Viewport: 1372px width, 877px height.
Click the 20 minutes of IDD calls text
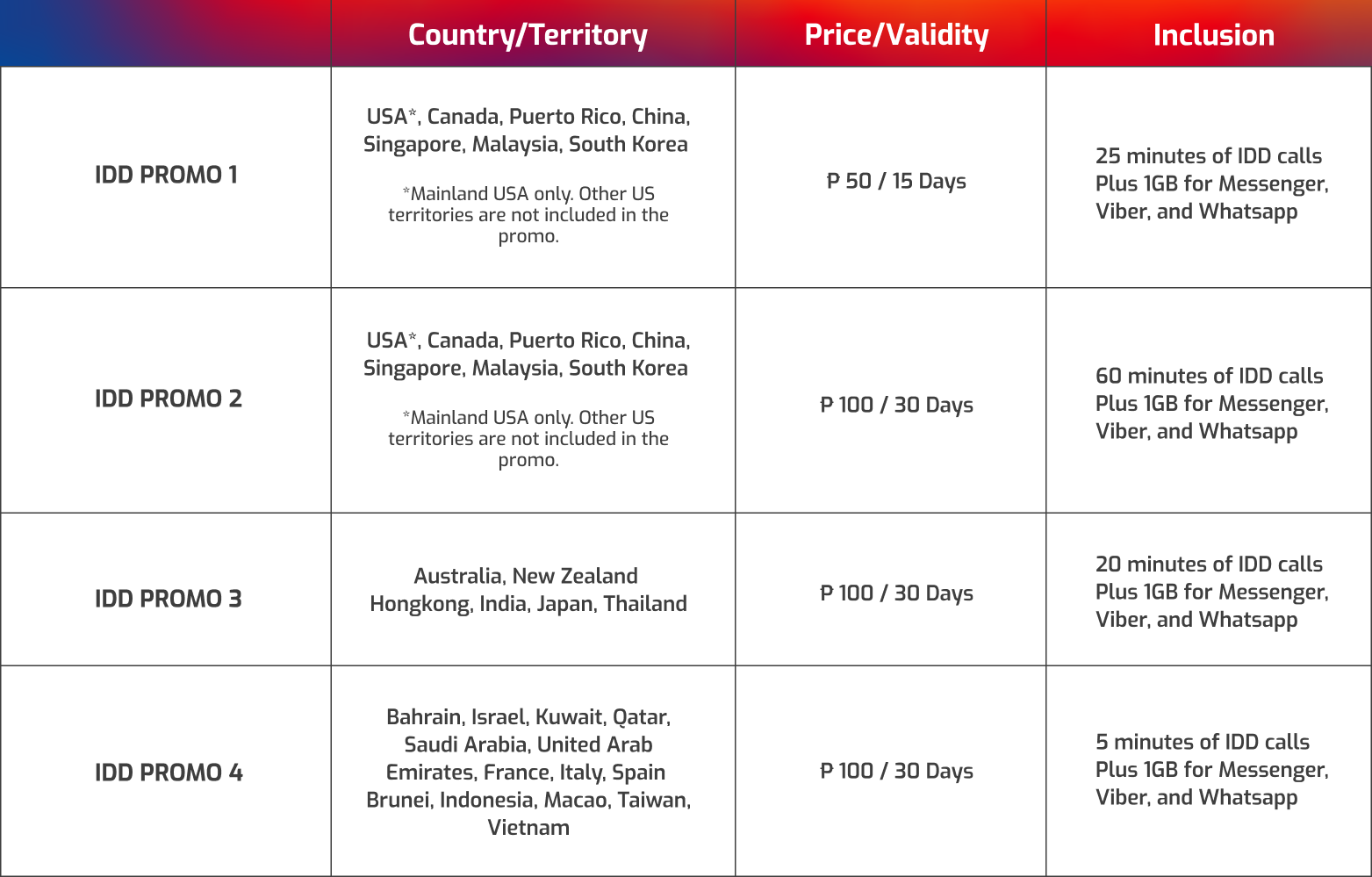point(1209,564)
